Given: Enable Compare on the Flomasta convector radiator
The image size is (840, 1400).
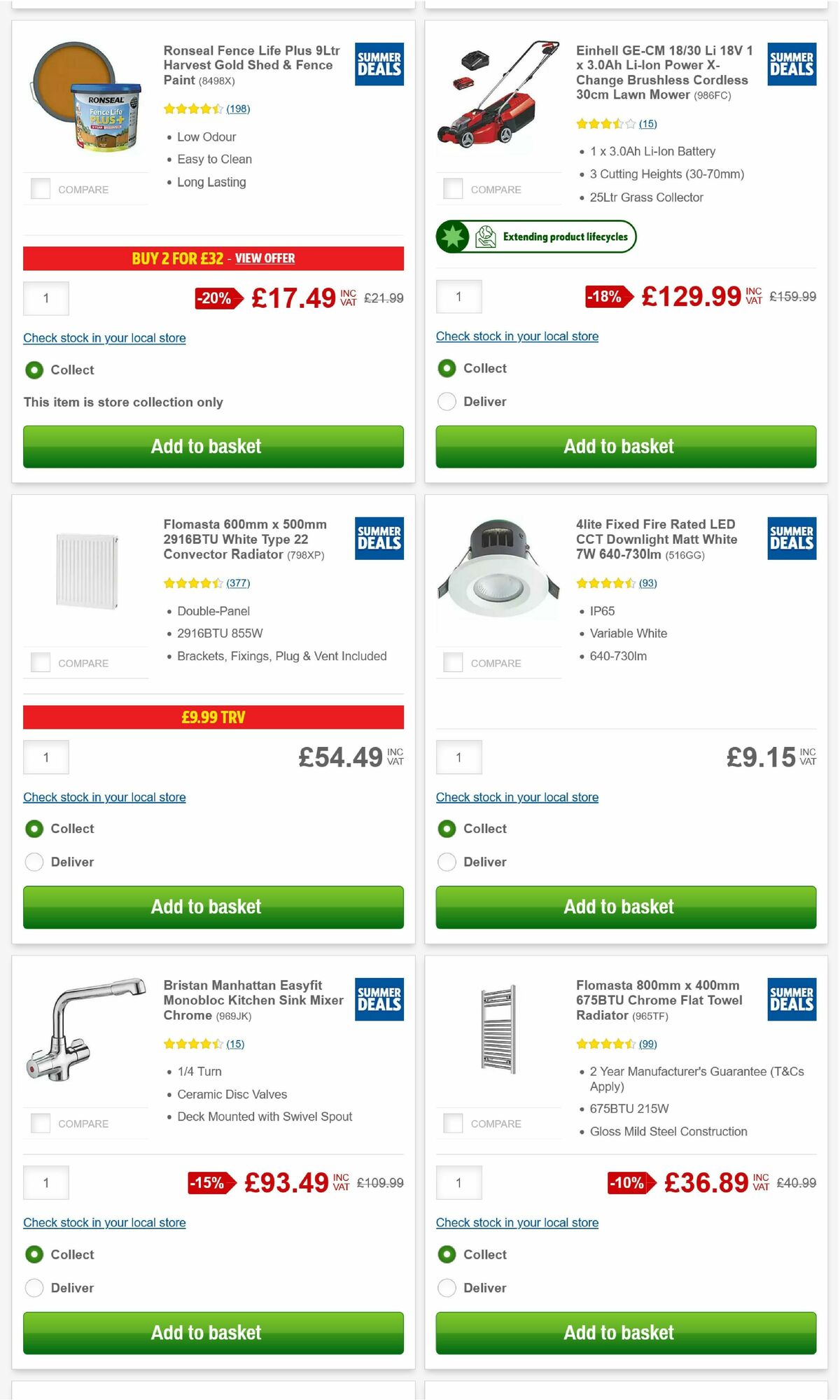Looking at the screenshot, I should point(40,662).
